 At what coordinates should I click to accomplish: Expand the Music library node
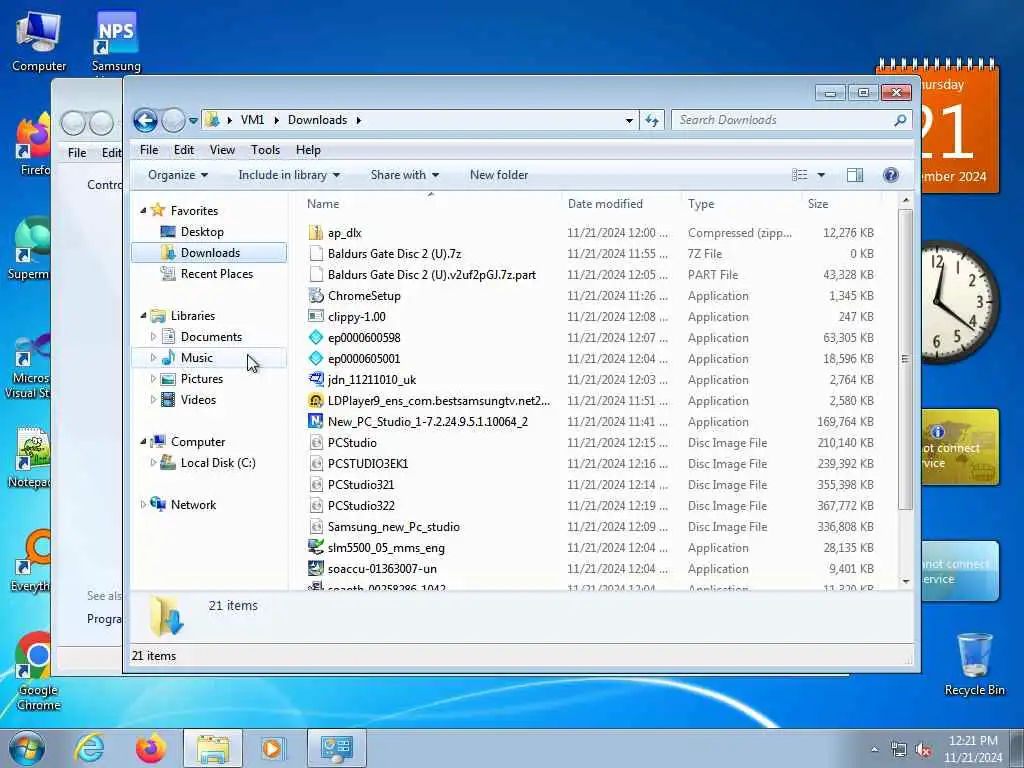coord(153,357)
